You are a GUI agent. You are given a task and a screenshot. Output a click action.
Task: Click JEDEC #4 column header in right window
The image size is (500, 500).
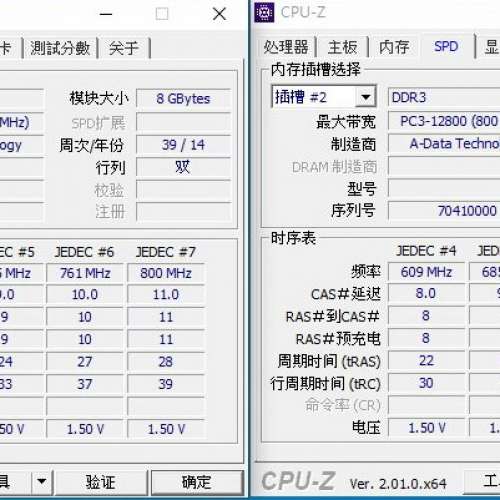click(426, 251)
